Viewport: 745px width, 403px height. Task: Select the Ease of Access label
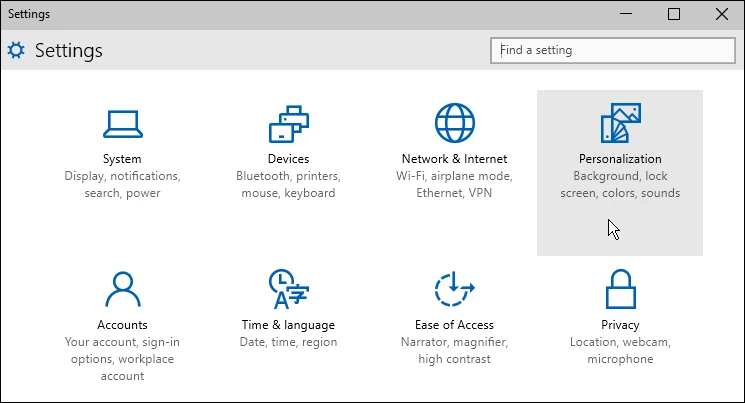tap(454, 325)
